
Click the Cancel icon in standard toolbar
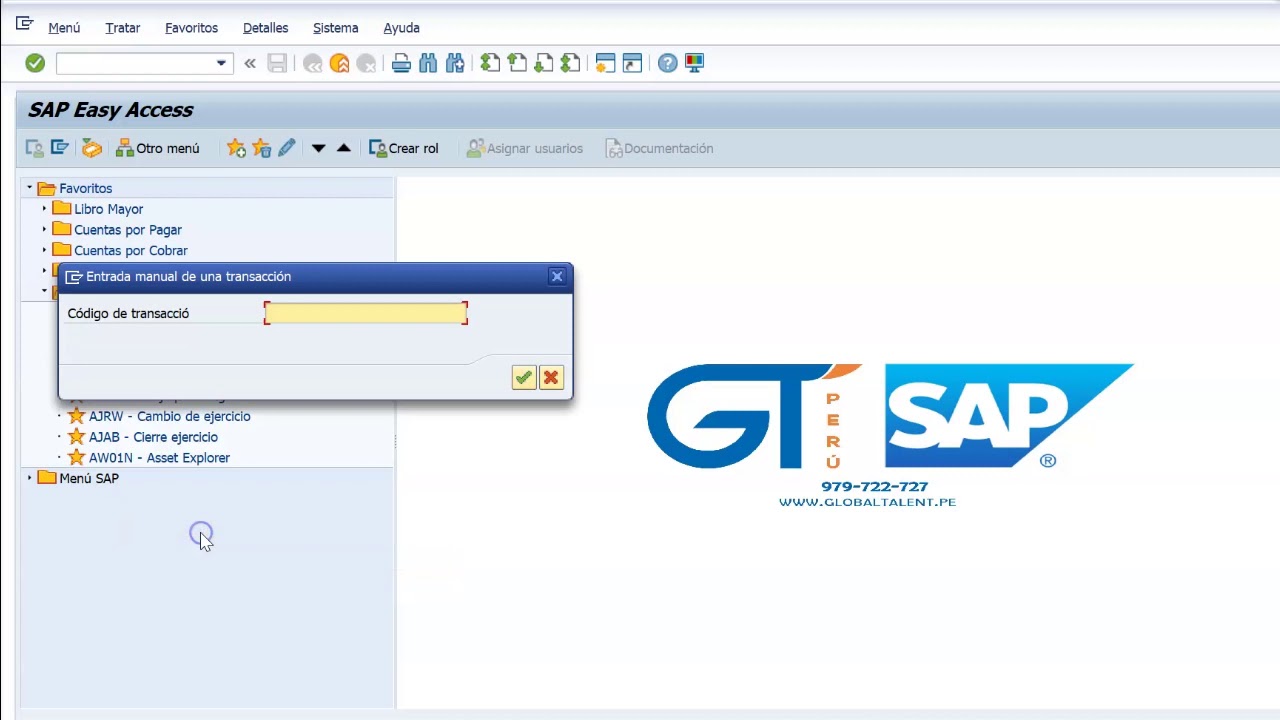point(366,63)
